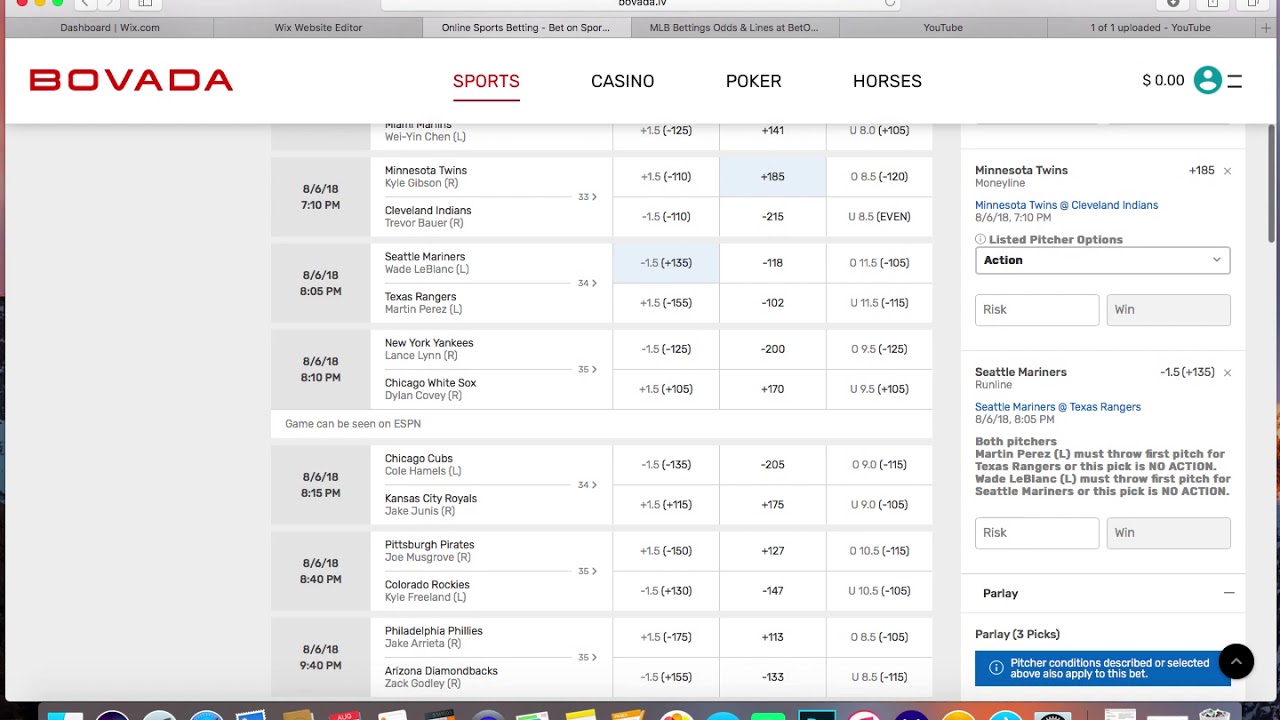Reload the bovada.lv page
Viewport: 1280px width, 720px height.
pyautogui.click(x=890, y=3)
